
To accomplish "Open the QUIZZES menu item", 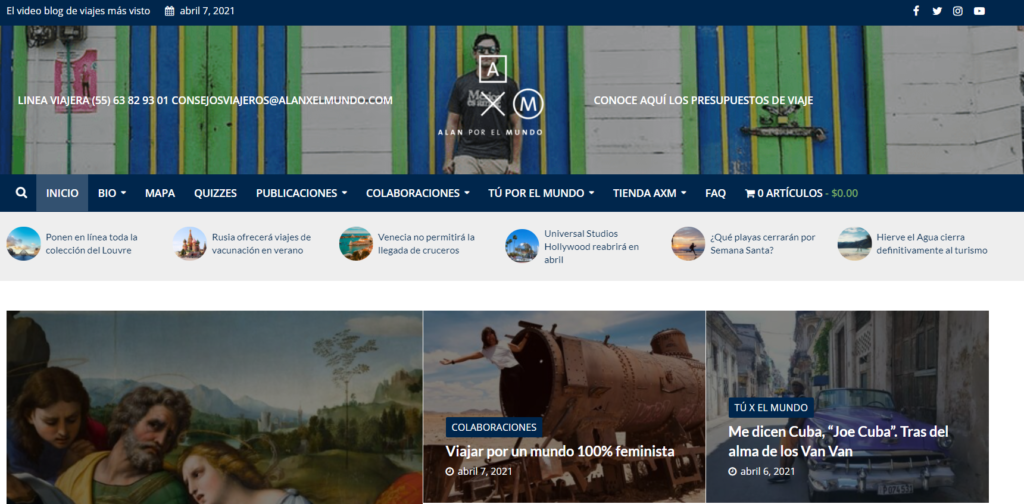I will point(216,193).
